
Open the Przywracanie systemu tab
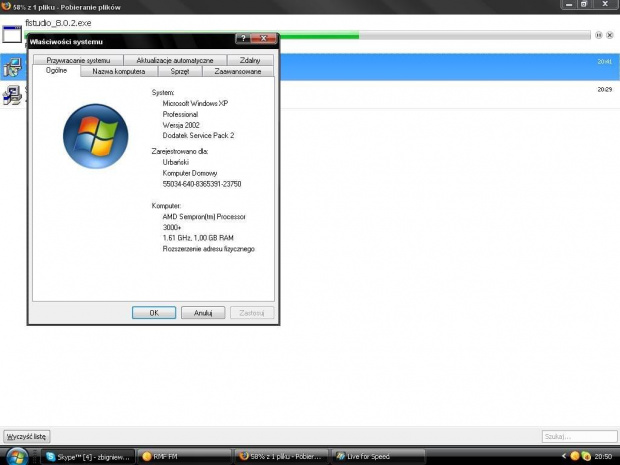[x=78, y=60]
